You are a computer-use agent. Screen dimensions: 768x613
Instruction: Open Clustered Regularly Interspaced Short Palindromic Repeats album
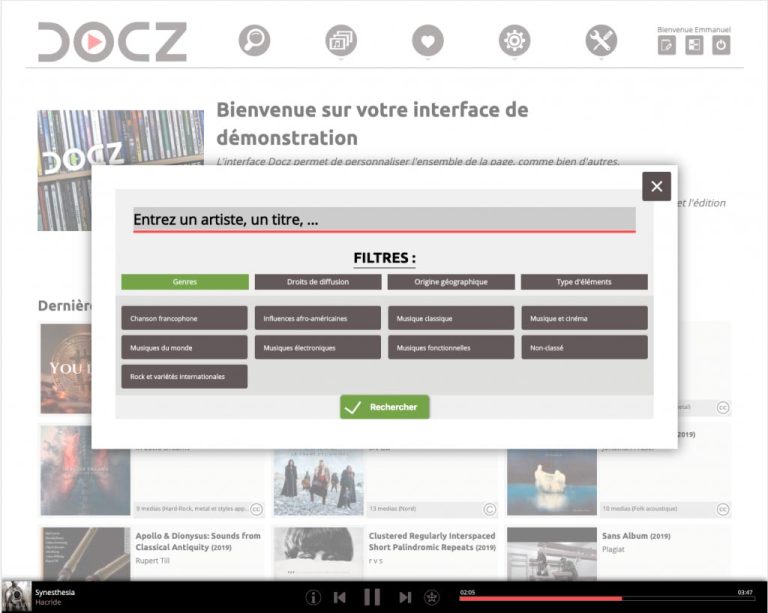click(432, 542)
